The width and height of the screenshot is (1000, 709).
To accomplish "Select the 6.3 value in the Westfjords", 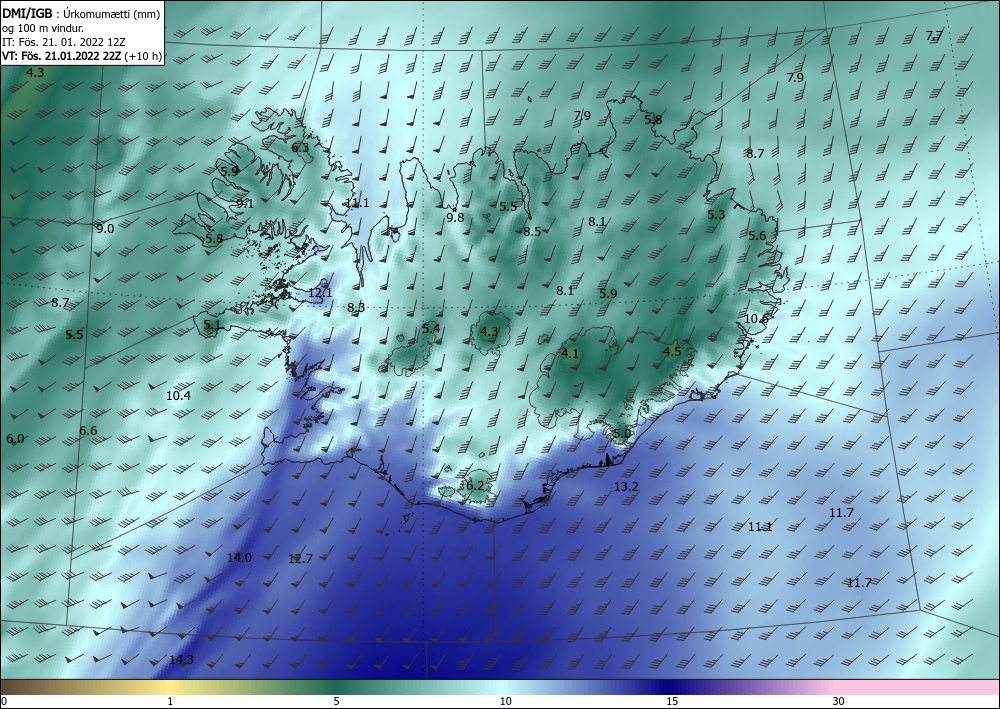I will click(x=300, y=148).
